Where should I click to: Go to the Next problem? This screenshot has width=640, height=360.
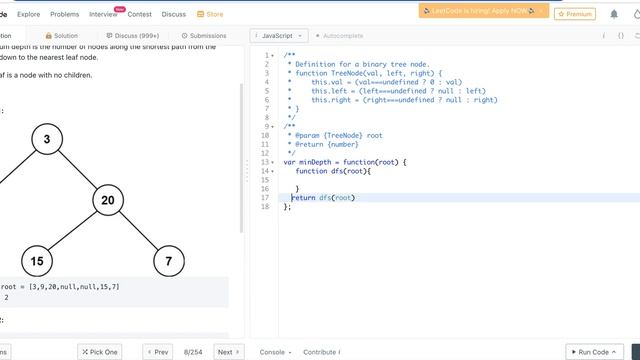pos(229,352)
